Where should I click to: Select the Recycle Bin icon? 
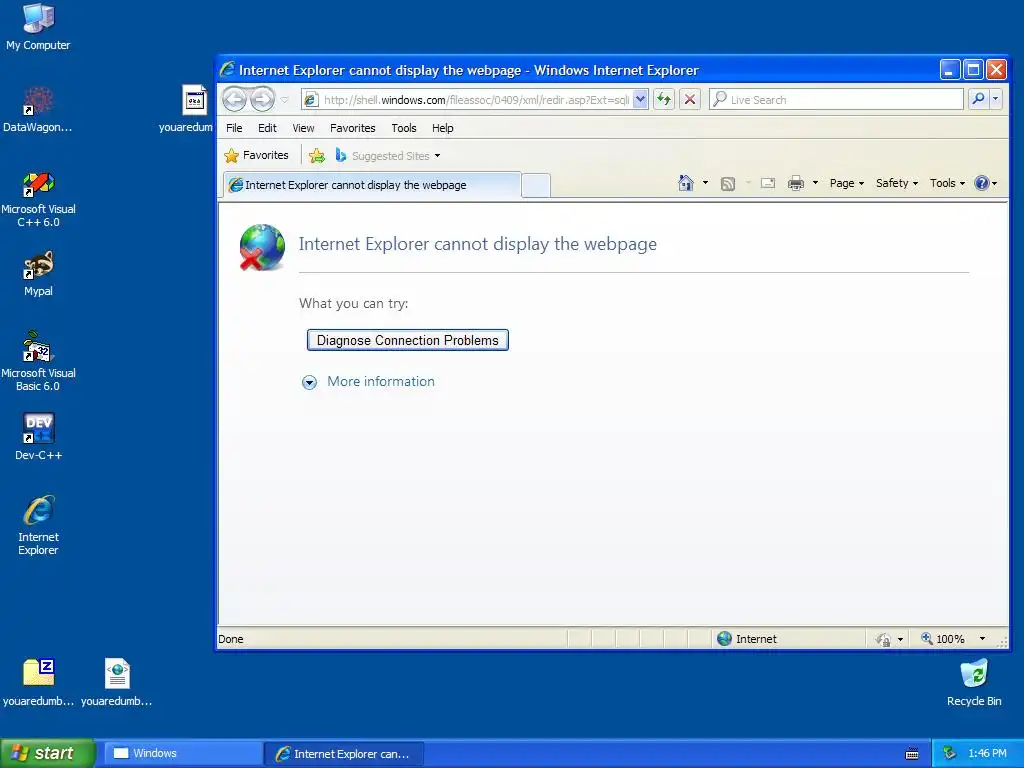click(974, 682)
